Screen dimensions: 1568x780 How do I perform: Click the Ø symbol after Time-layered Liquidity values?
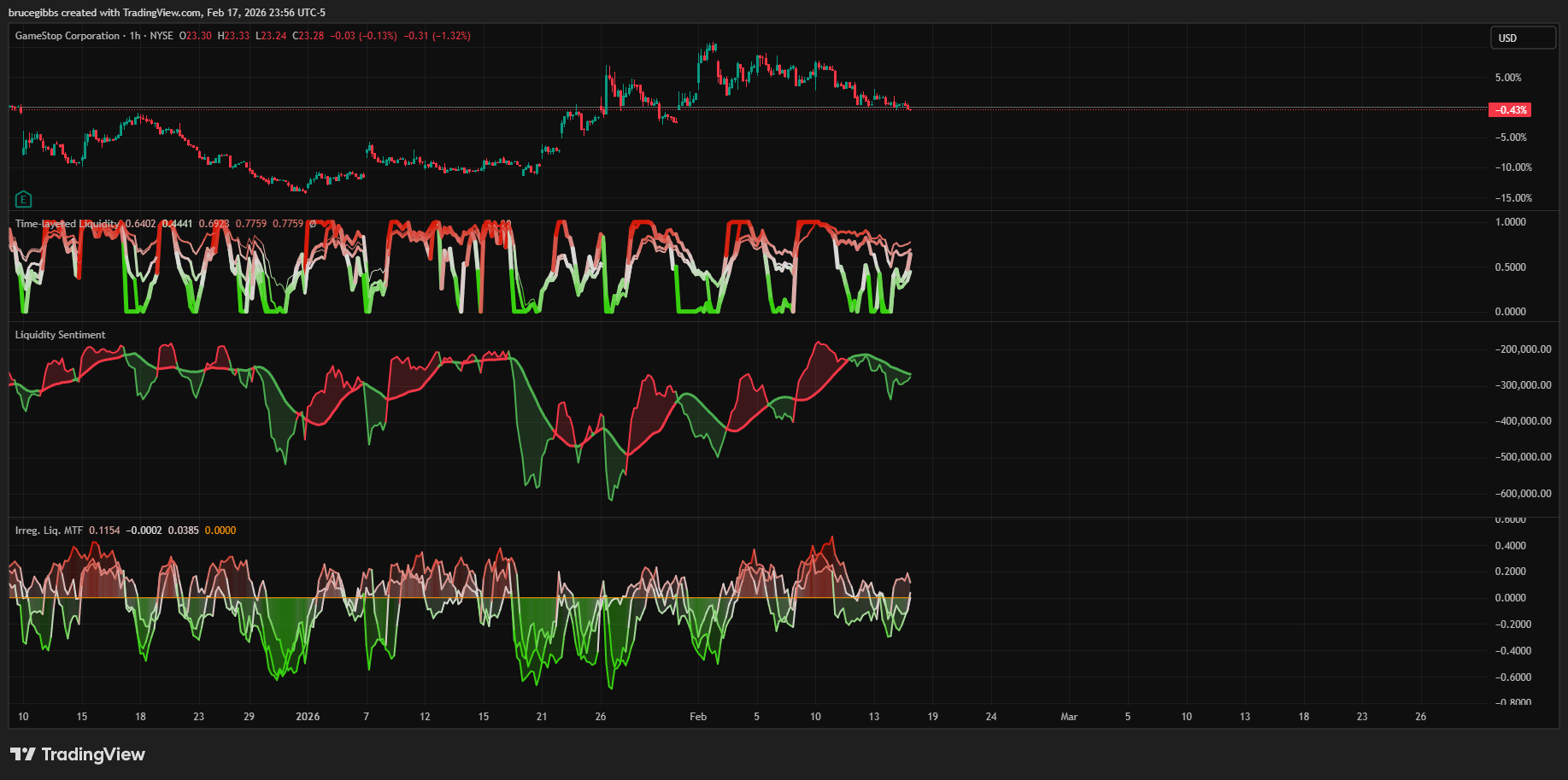[313, 224]
